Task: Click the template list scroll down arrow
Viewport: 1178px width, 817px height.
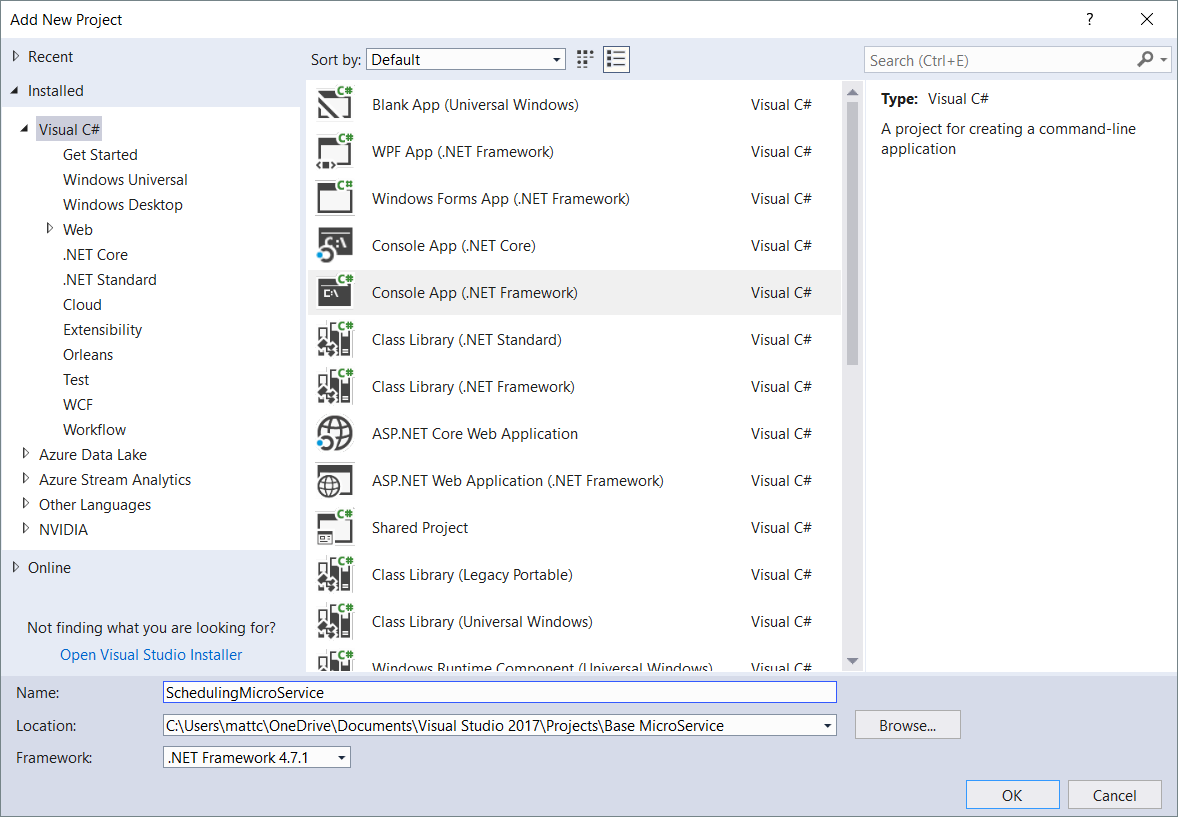Action: (852, 661)
